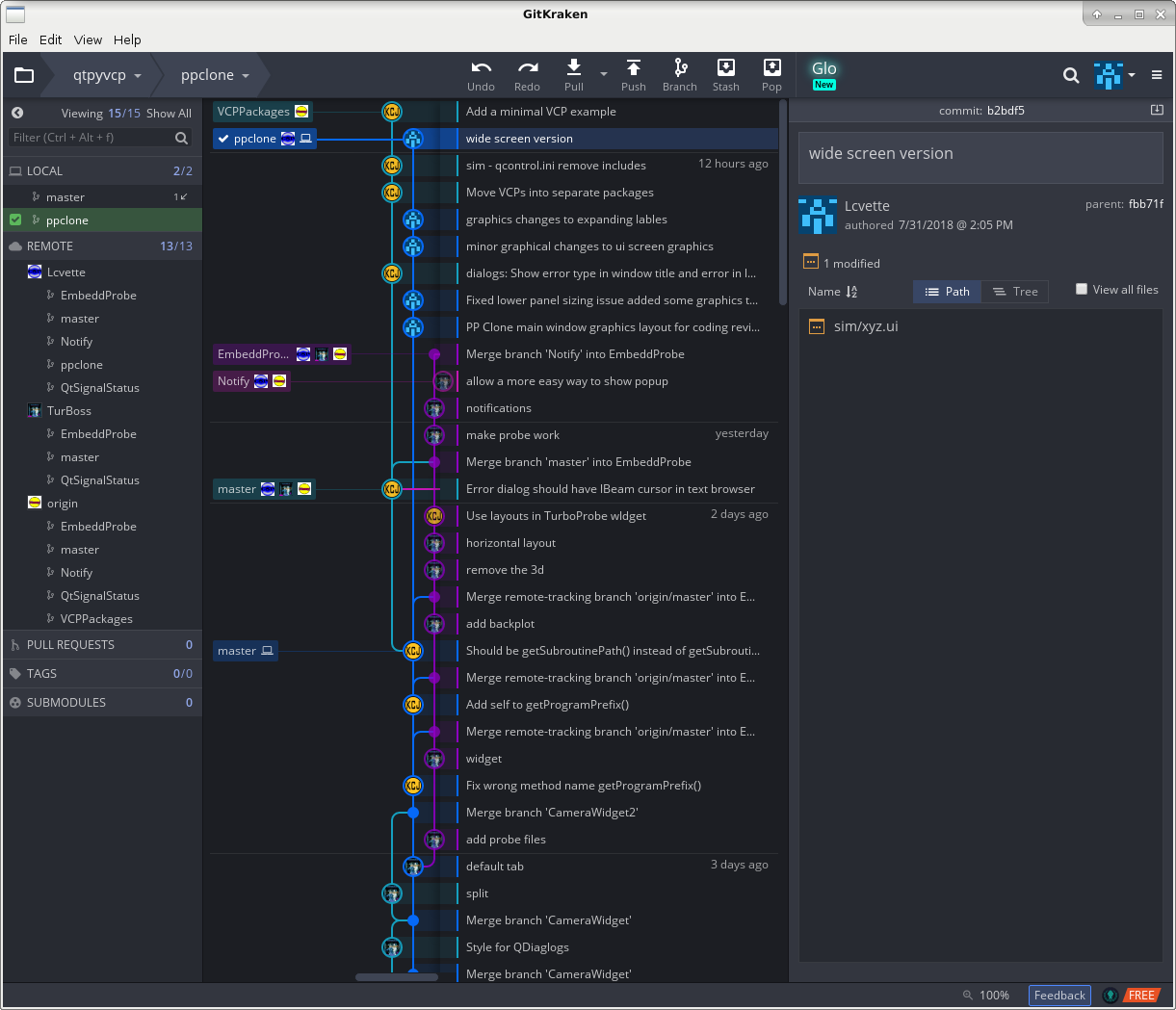Expand the TAGS section
This screenshot has width=1176, height=1010.
click(102, 674)
